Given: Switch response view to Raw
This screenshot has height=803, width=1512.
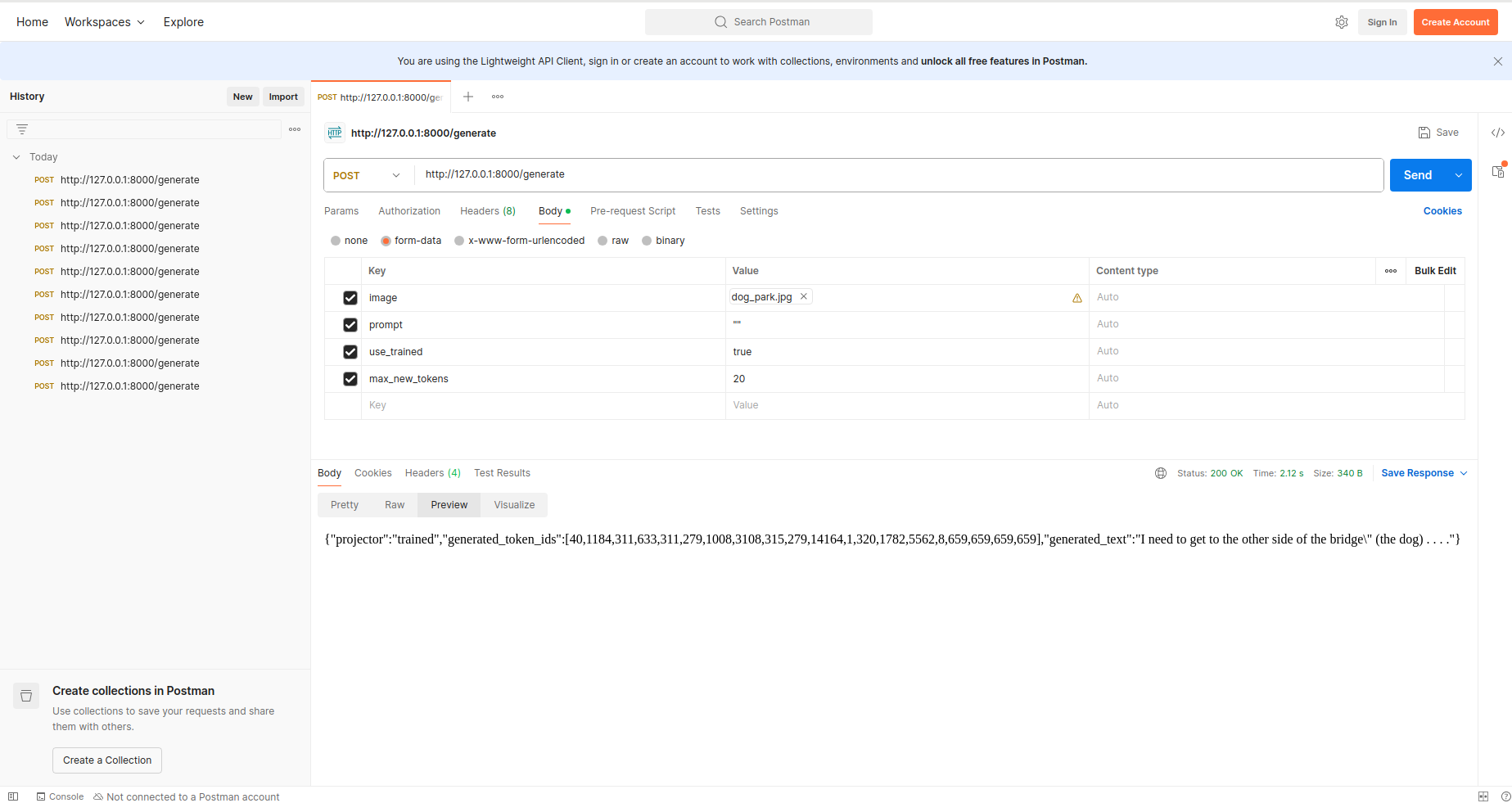Looking at the screenshot, I should [395, 505].
